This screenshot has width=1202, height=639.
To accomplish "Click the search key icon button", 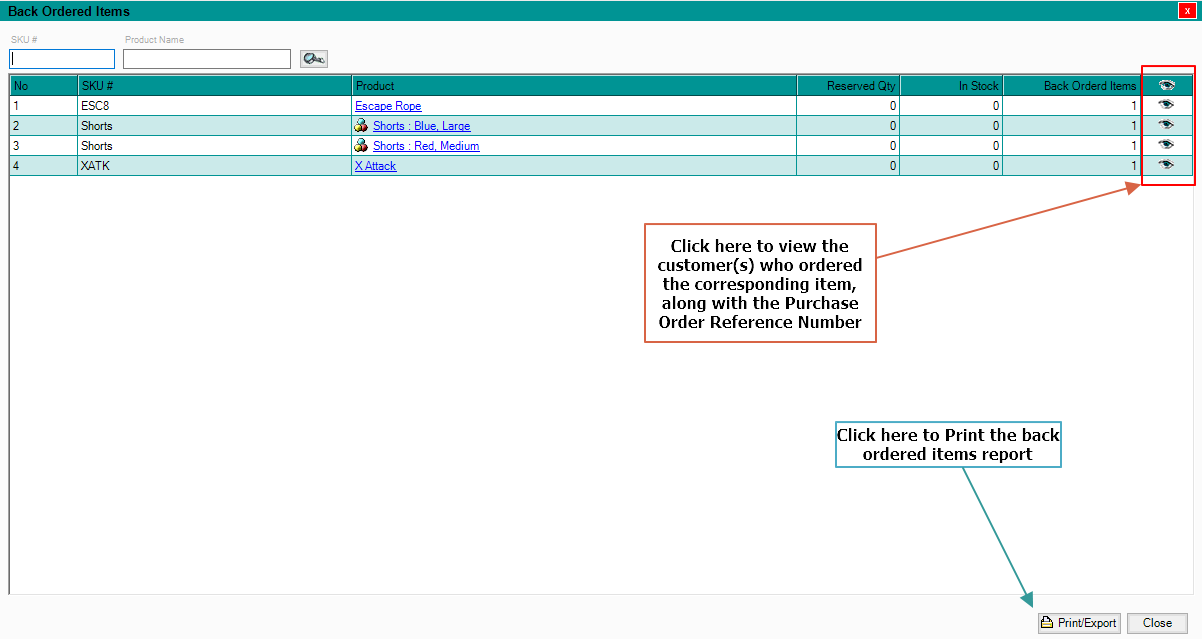I will click(314, 59).
